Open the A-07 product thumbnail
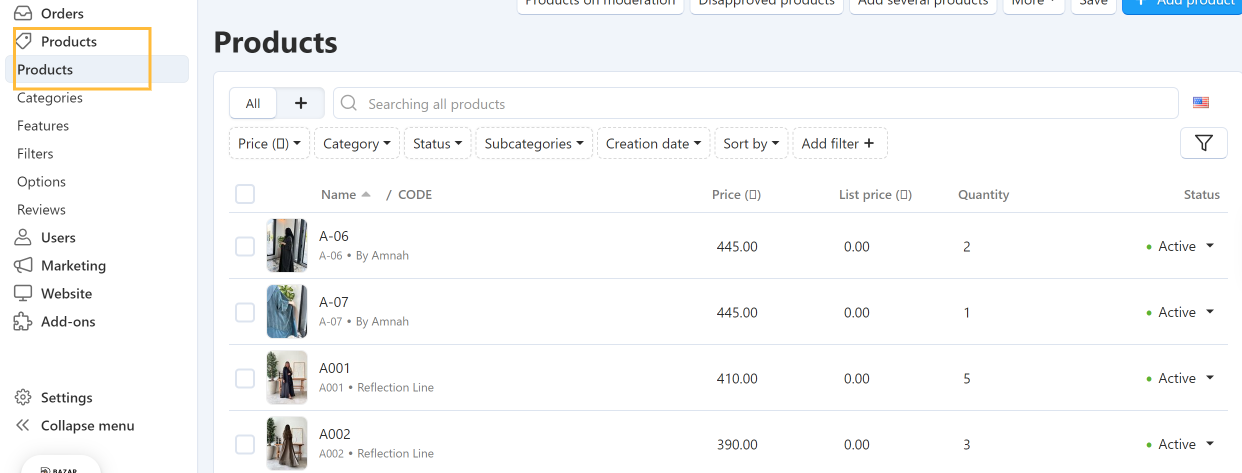 pos(287,312)
